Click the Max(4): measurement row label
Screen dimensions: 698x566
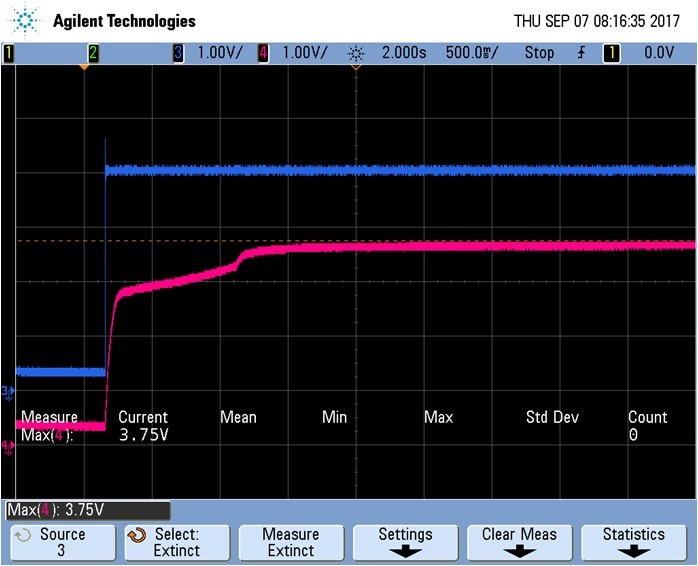click(x=47, y=435)
